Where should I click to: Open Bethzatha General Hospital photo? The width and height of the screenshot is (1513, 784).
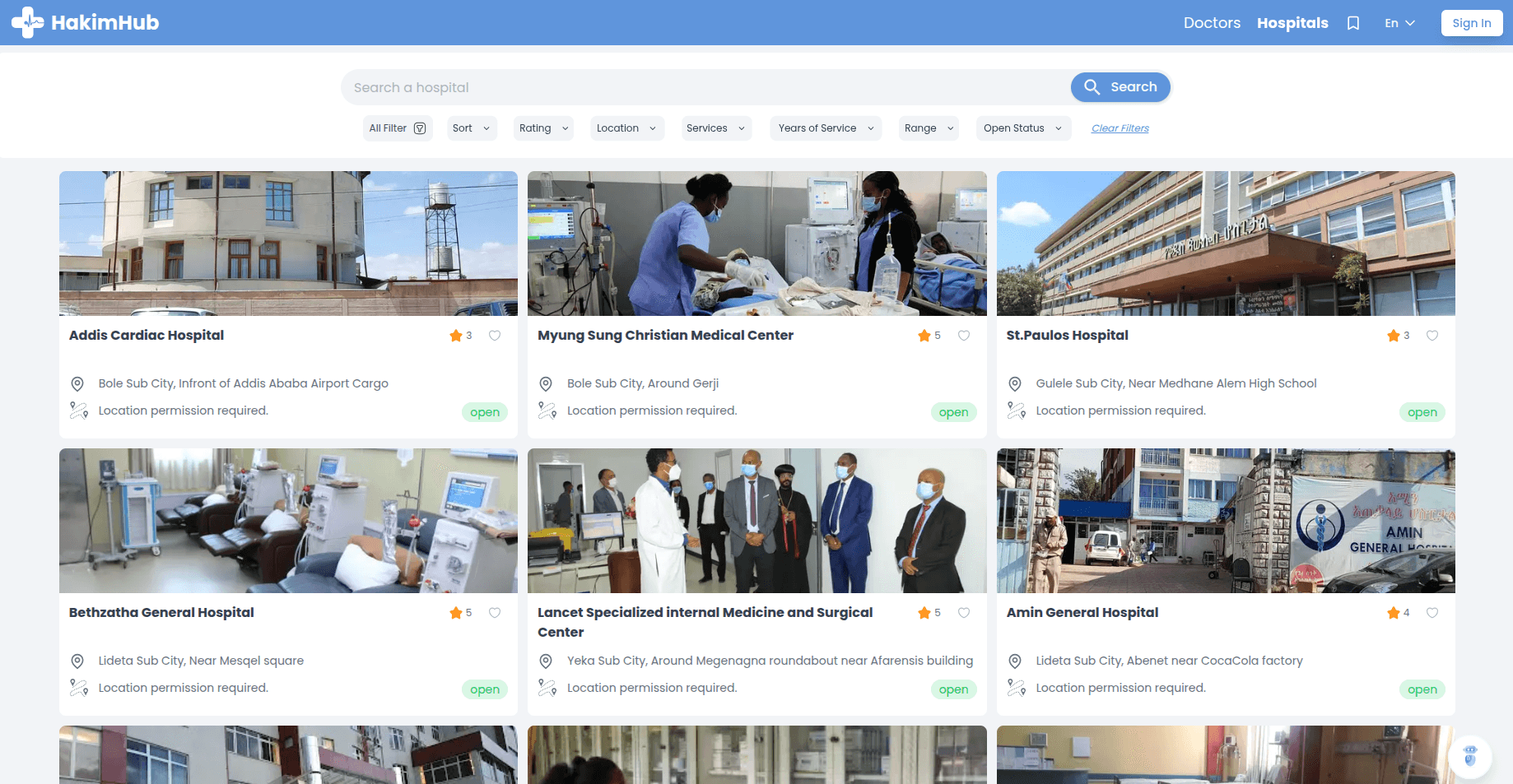[x=288, y=521]
